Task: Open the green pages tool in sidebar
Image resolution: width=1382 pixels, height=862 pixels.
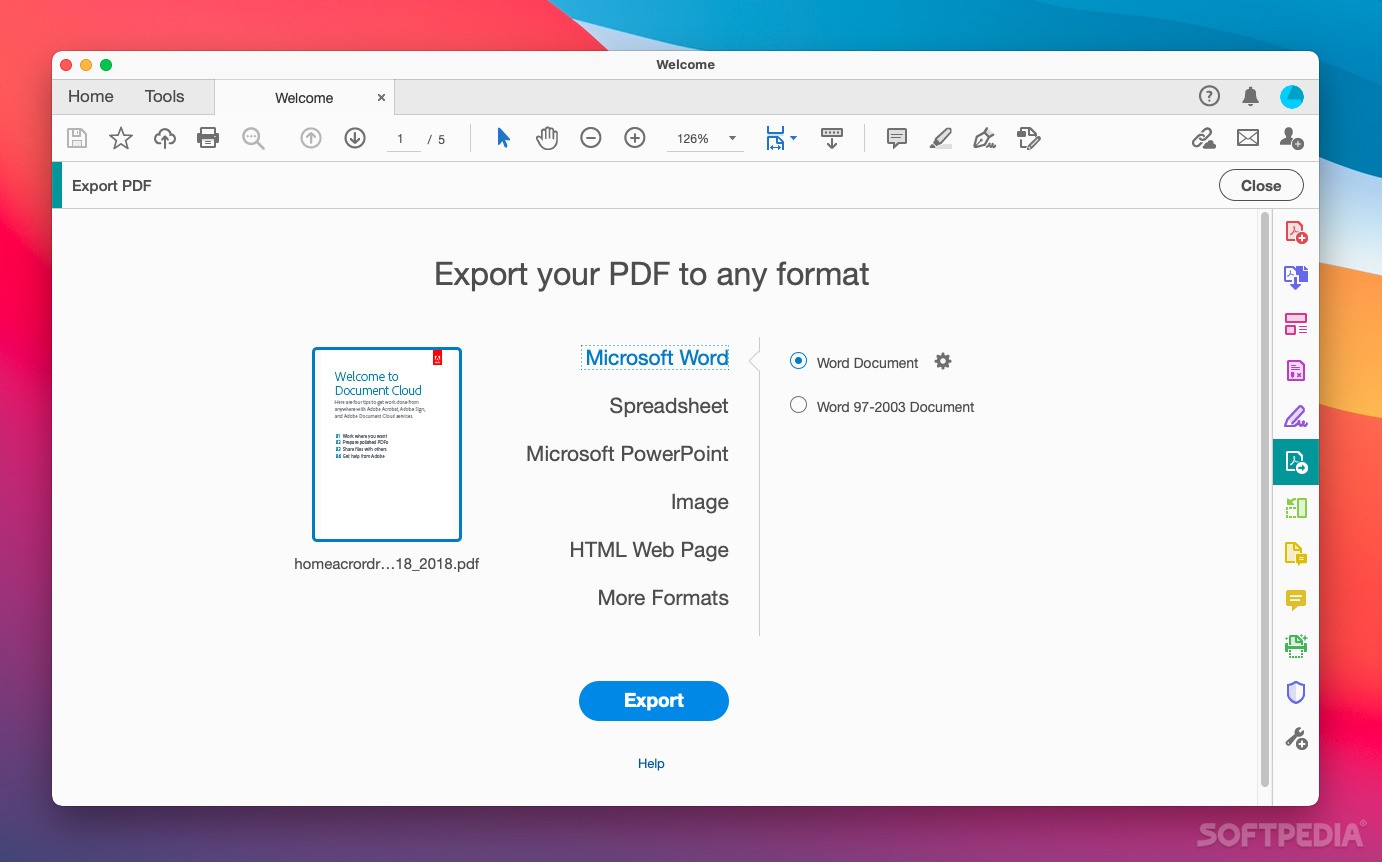Action: [x=1296, y=508]
